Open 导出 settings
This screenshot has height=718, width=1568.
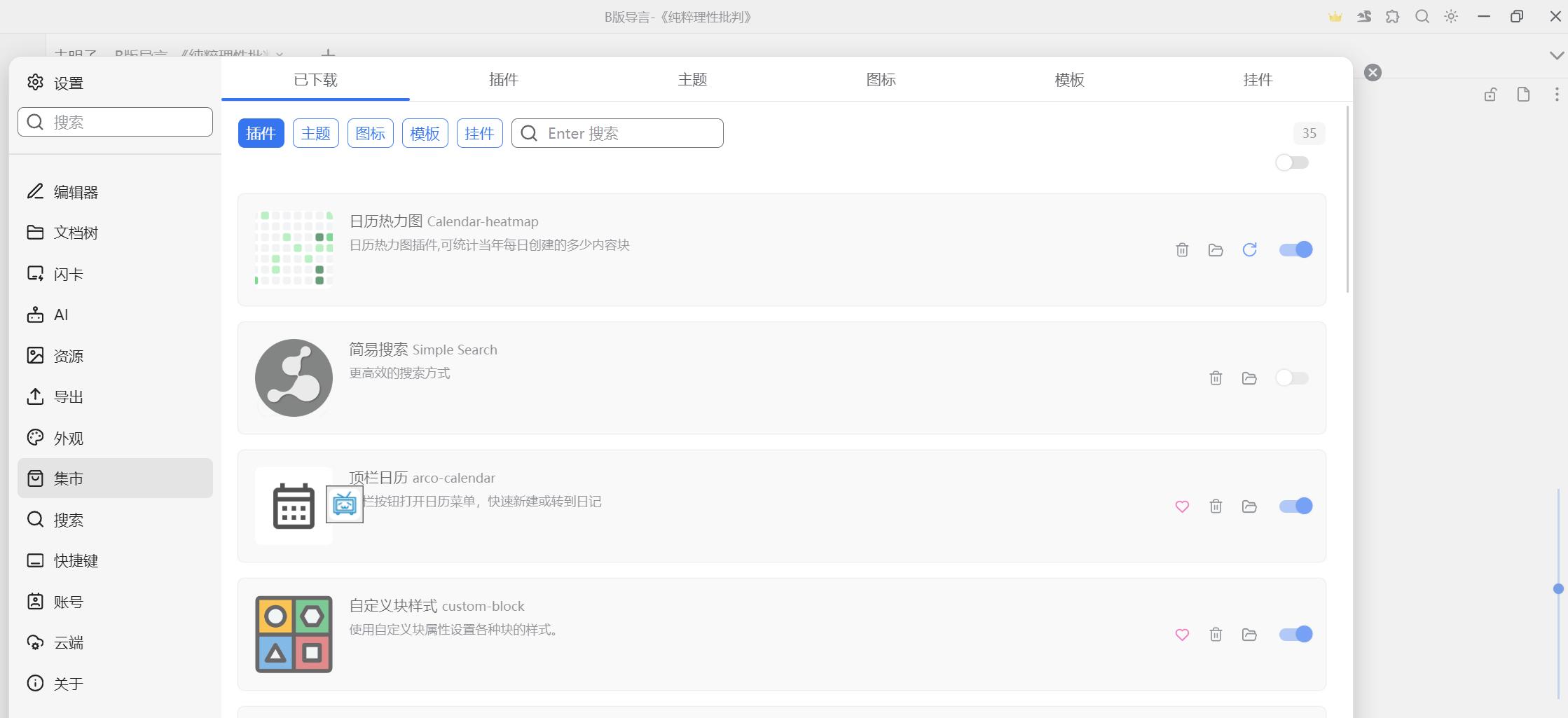coord(115,396)
